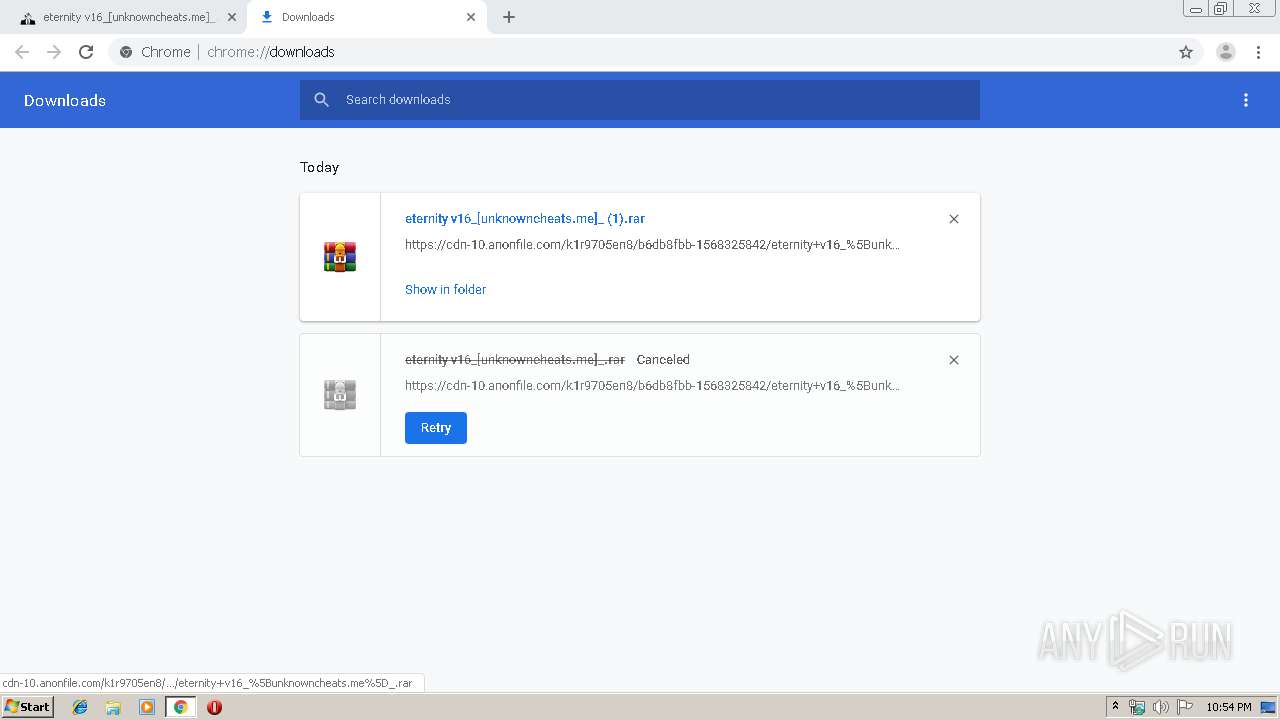
Task: Click the greyed archive icon of canceled download
Action: coord(340,395)
